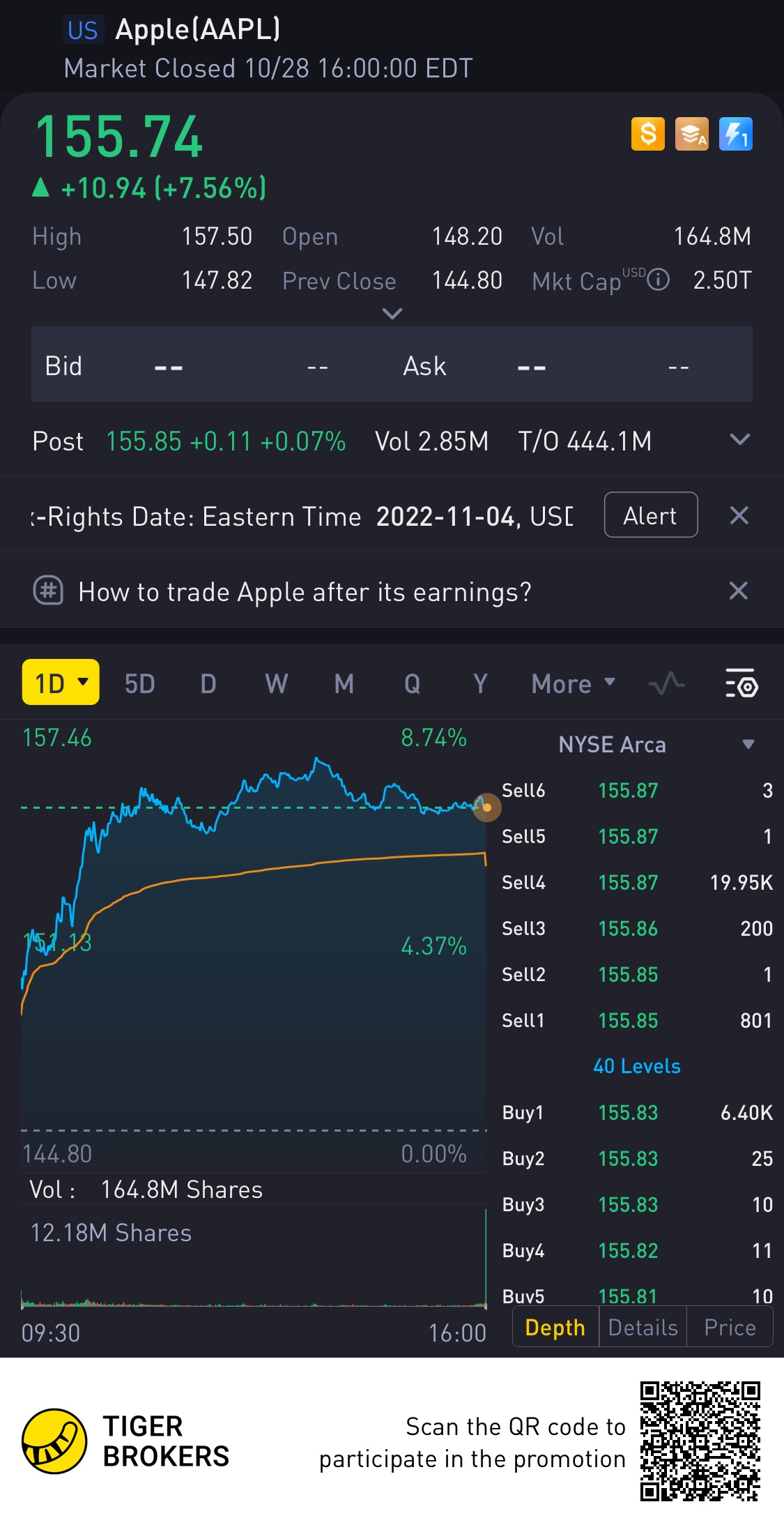Tap the Sell2 155.85 row
784x1525 pixels.
637,975
